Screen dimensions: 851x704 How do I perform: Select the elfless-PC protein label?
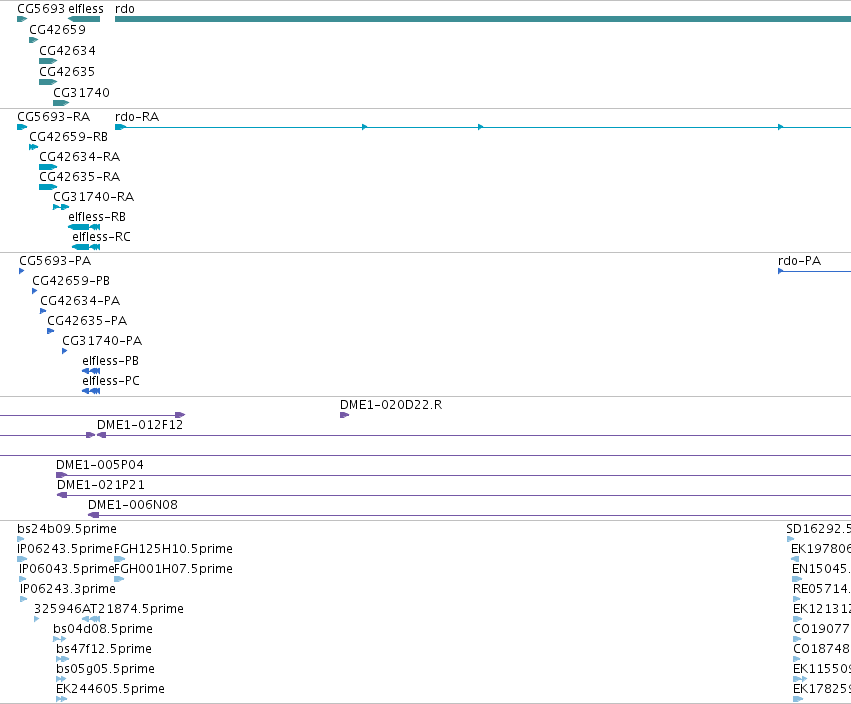click(x=111, y=382)
